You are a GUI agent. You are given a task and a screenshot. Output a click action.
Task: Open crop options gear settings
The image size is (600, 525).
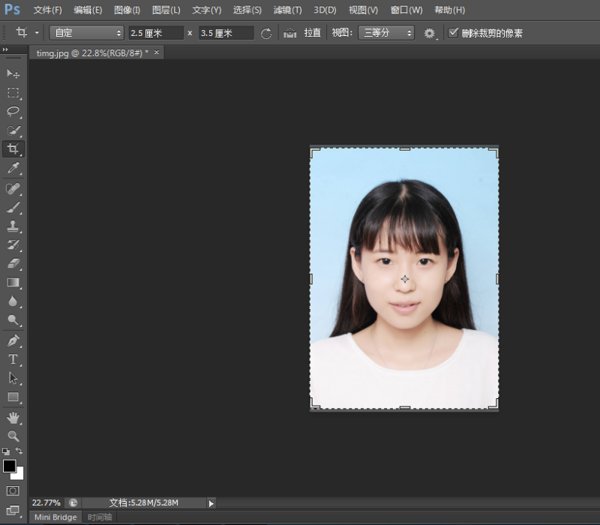429,34
